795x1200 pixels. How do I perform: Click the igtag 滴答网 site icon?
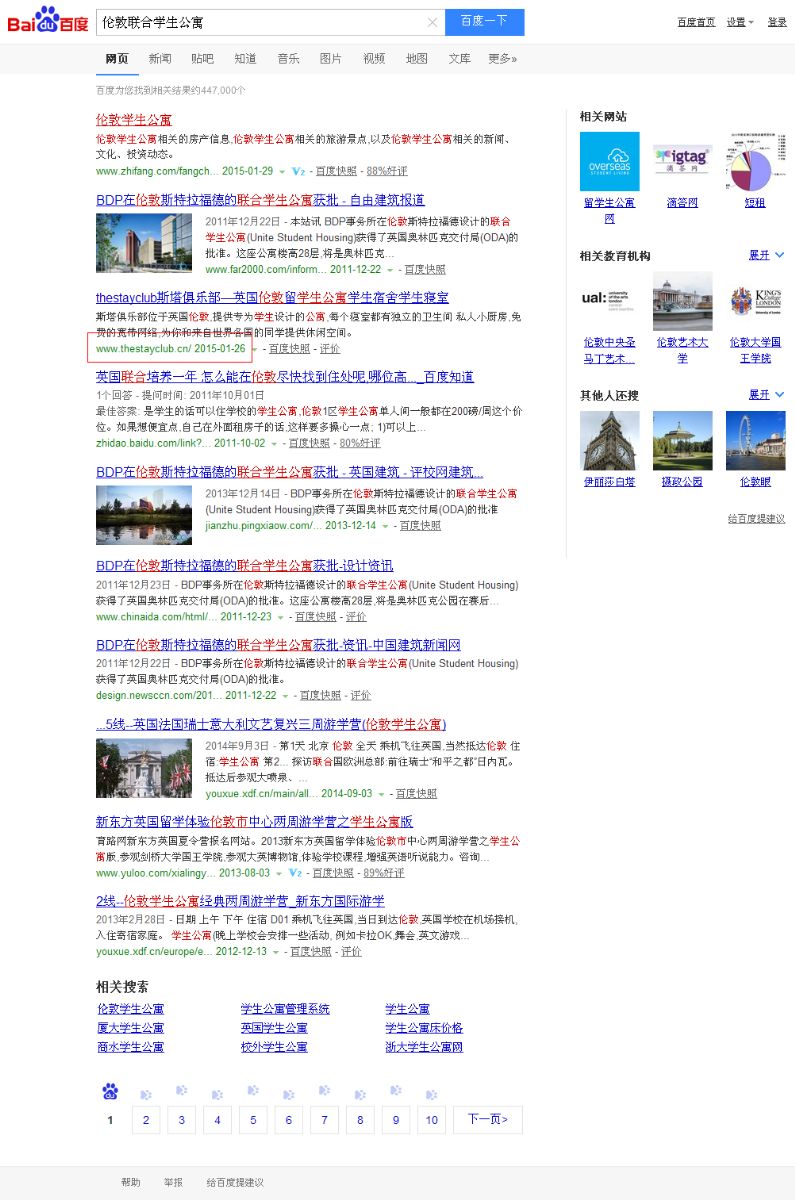pos(683,161)
